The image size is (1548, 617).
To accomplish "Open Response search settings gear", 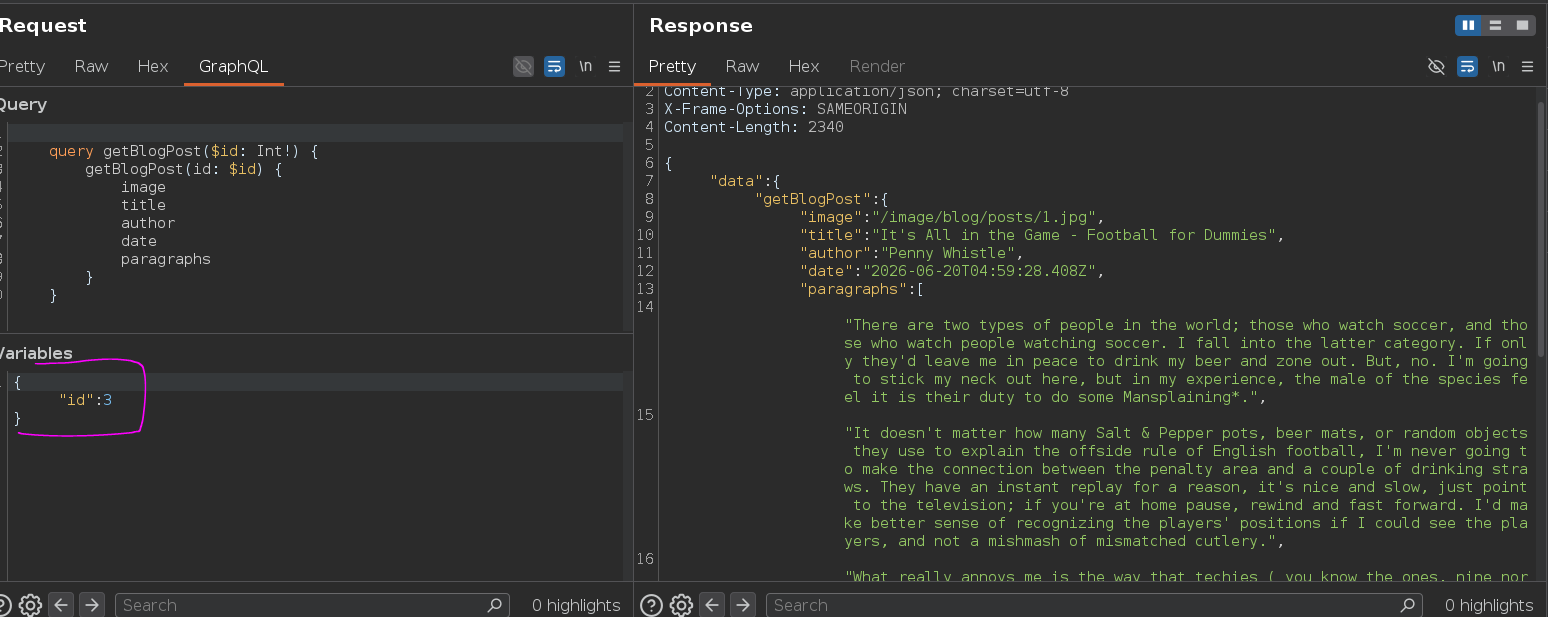I will coord(681,605).
